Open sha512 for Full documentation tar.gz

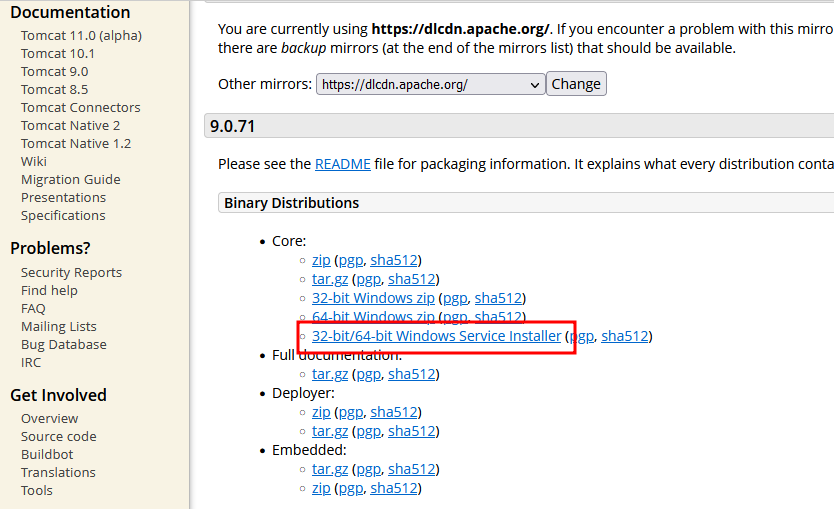[412, 375]
